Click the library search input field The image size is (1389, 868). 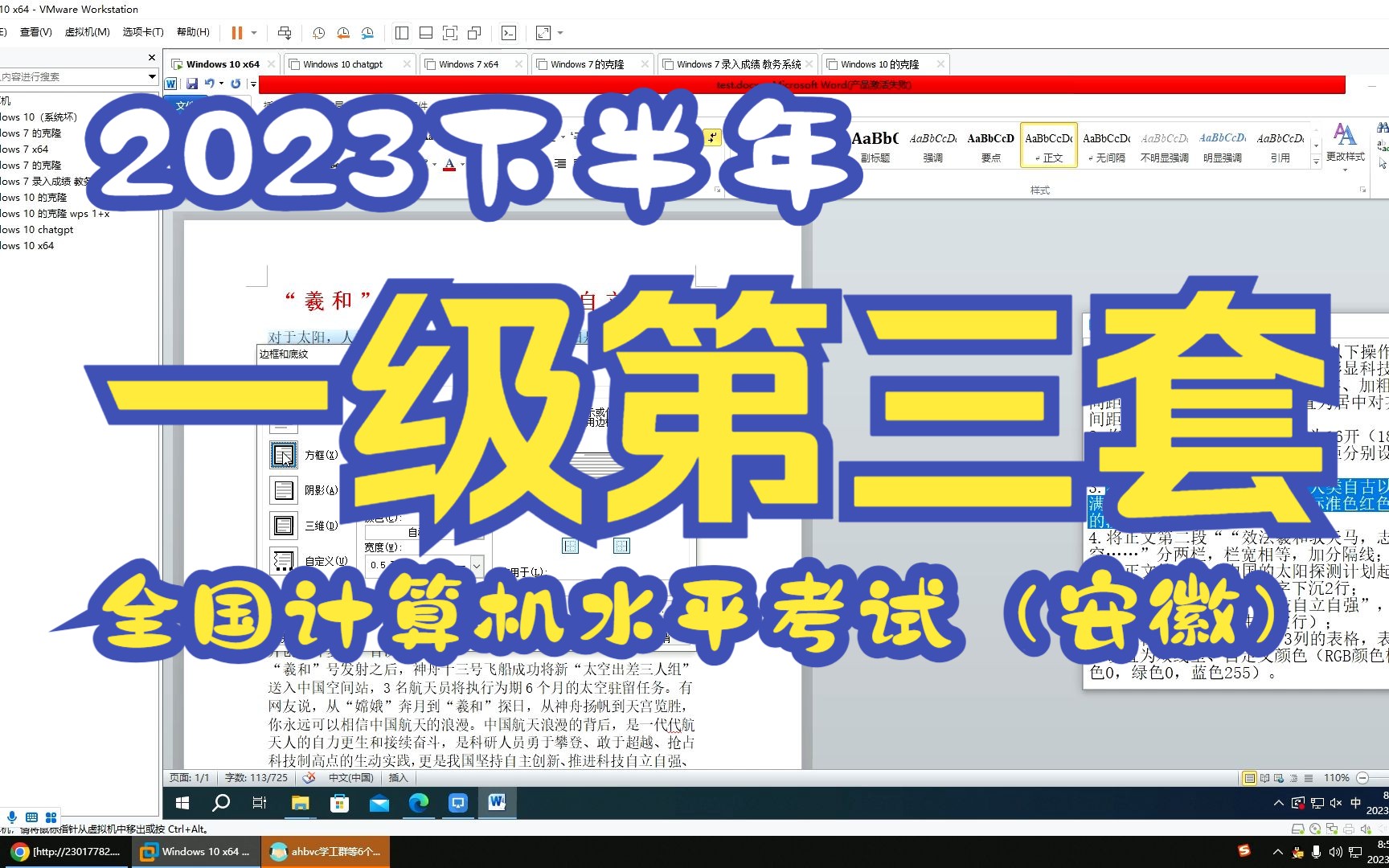72,76
